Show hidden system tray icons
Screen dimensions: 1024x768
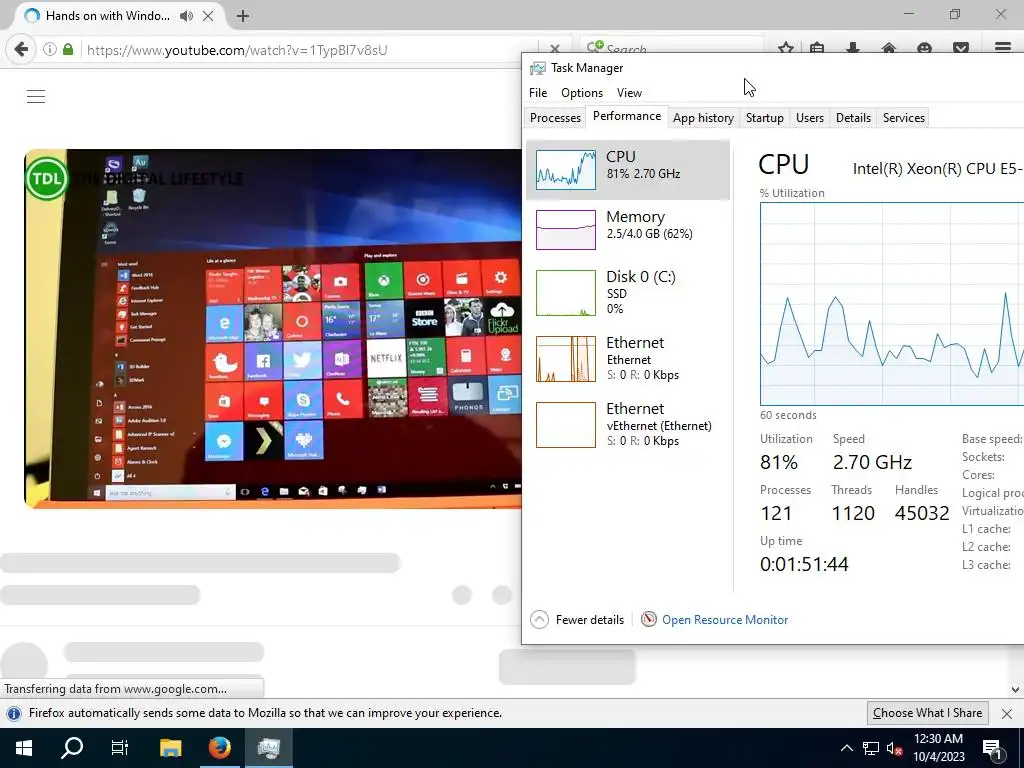pos(846,748)
